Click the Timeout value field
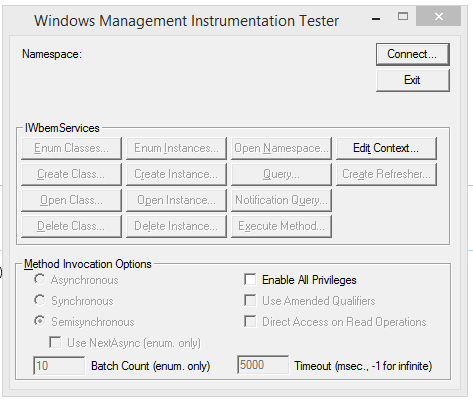The image size is (473, 403). [x=263, y=365]
